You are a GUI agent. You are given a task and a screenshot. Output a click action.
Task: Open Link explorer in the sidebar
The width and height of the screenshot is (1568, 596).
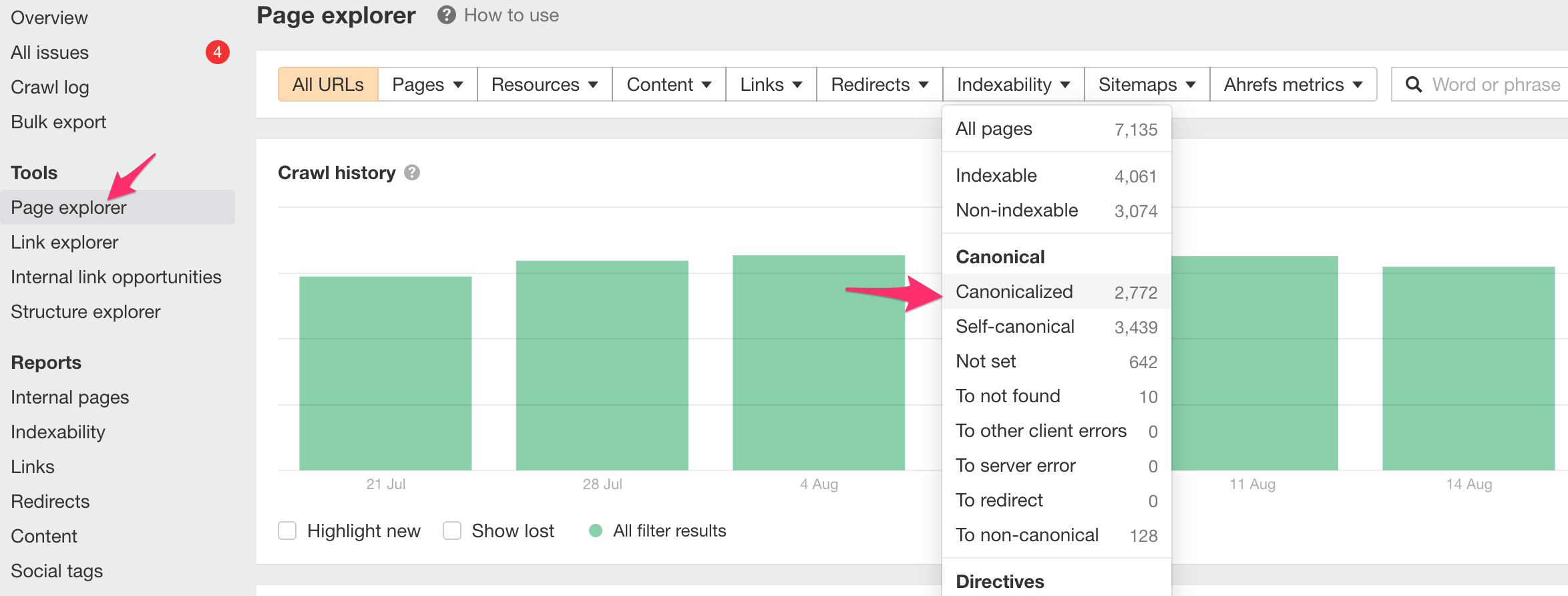(65, 242)
